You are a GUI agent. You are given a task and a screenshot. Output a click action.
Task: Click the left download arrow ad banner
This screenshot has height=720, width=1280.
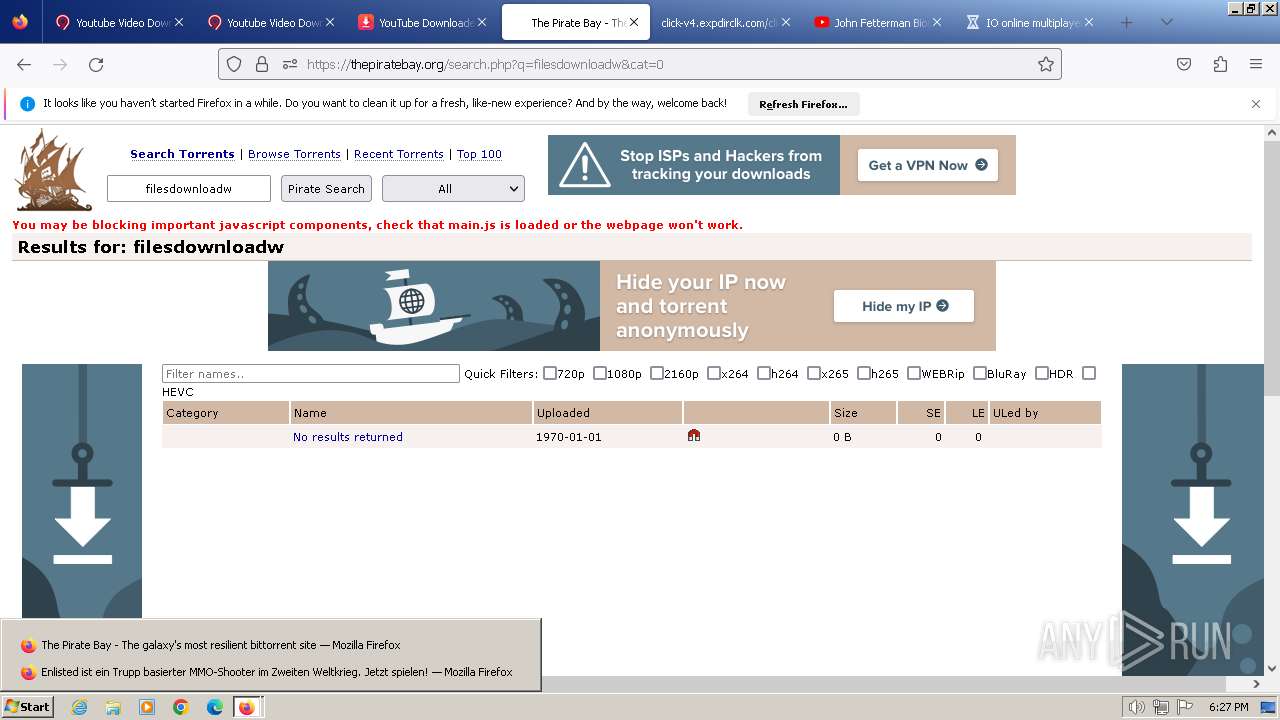click(x=82, y=491)
